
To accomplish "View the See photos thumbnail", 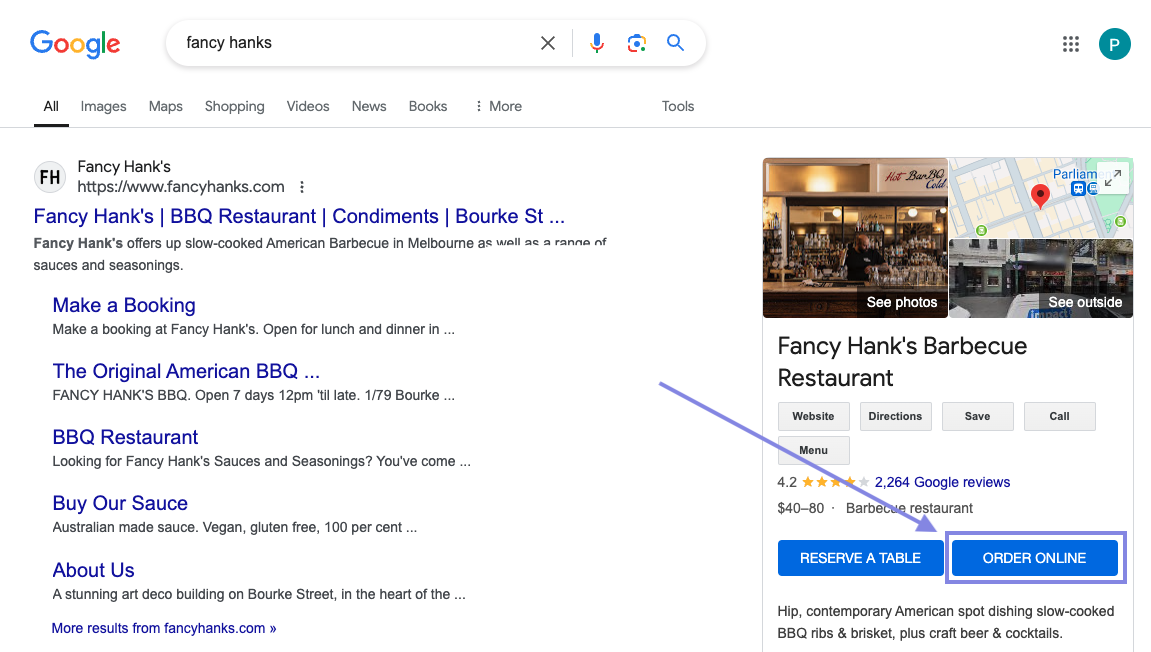I will coord(855,238).
